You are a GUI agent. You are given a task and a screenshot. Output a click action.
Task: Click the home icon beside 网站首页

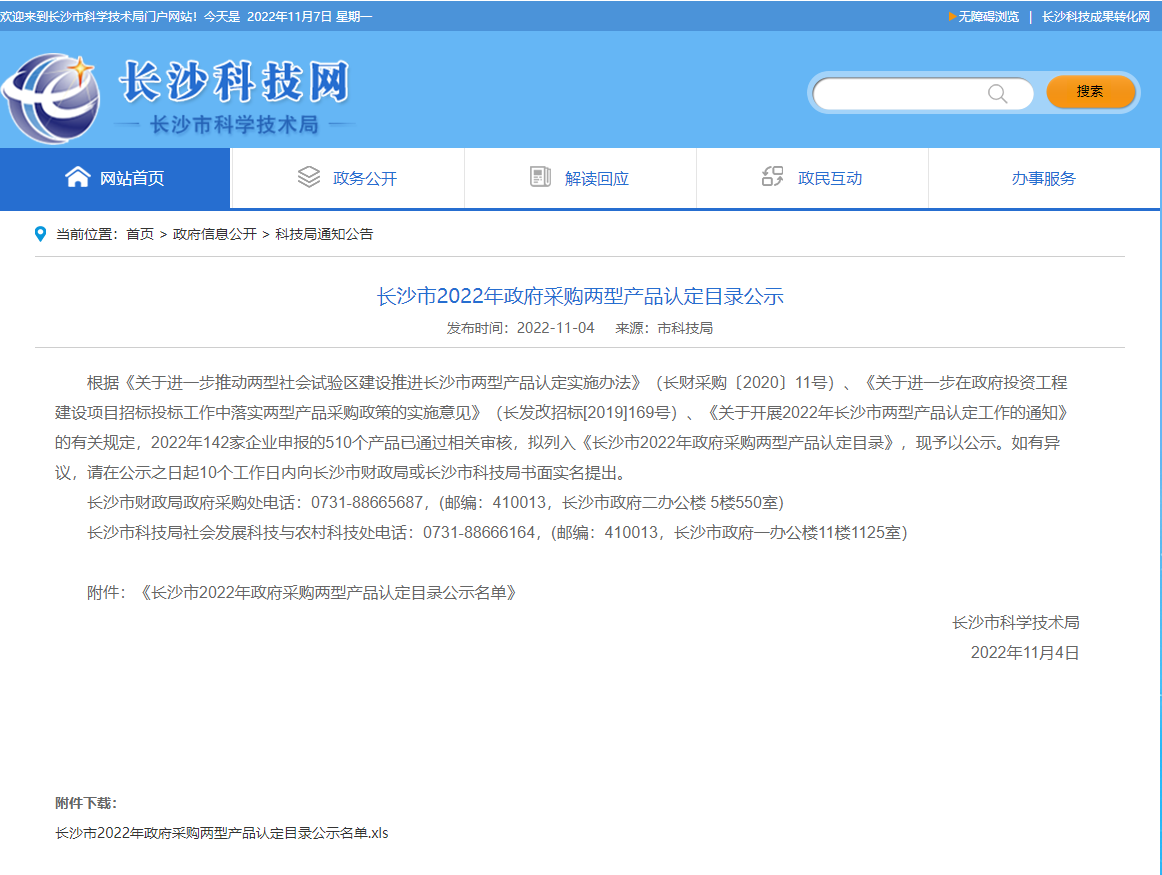click(77, 177)
